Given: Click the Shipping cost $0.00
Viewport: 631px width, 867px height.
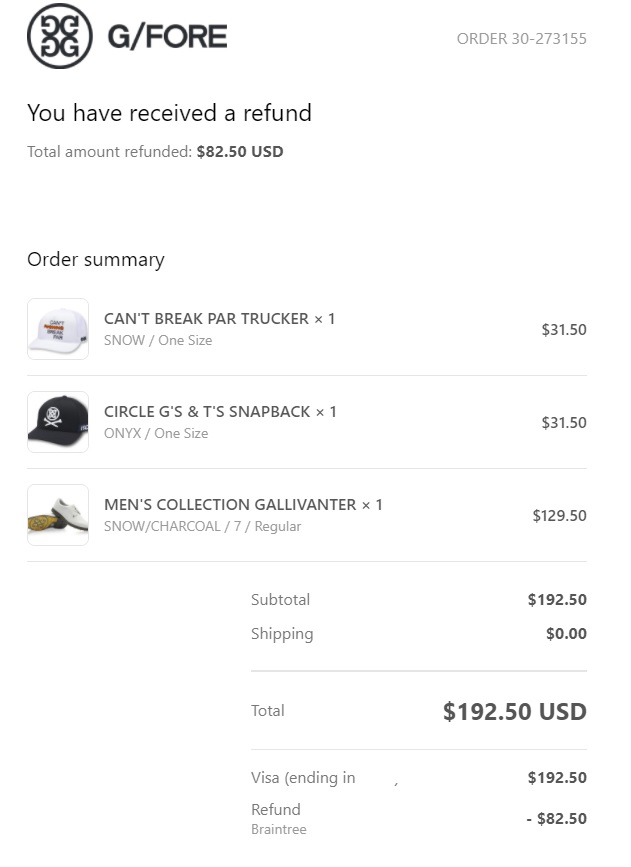Looking at the screenshot, I should pos(566,634).
